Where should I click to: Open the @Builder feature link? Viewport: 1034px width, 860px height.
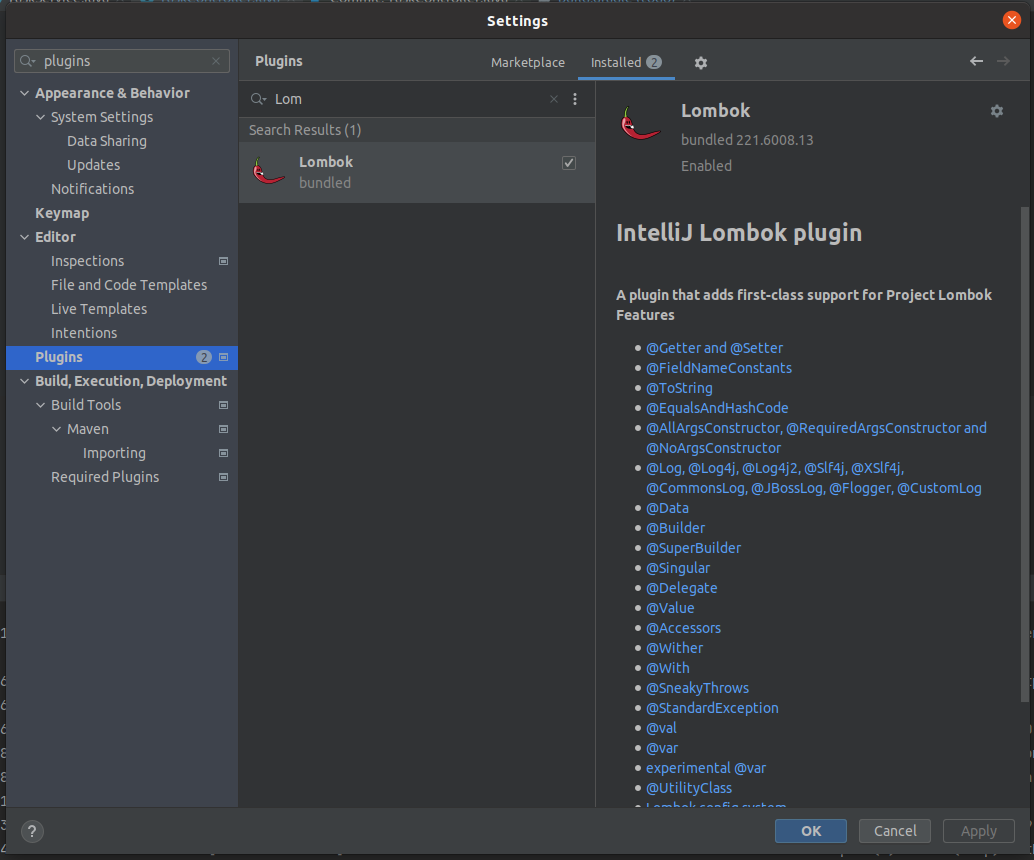coord(675,527)
